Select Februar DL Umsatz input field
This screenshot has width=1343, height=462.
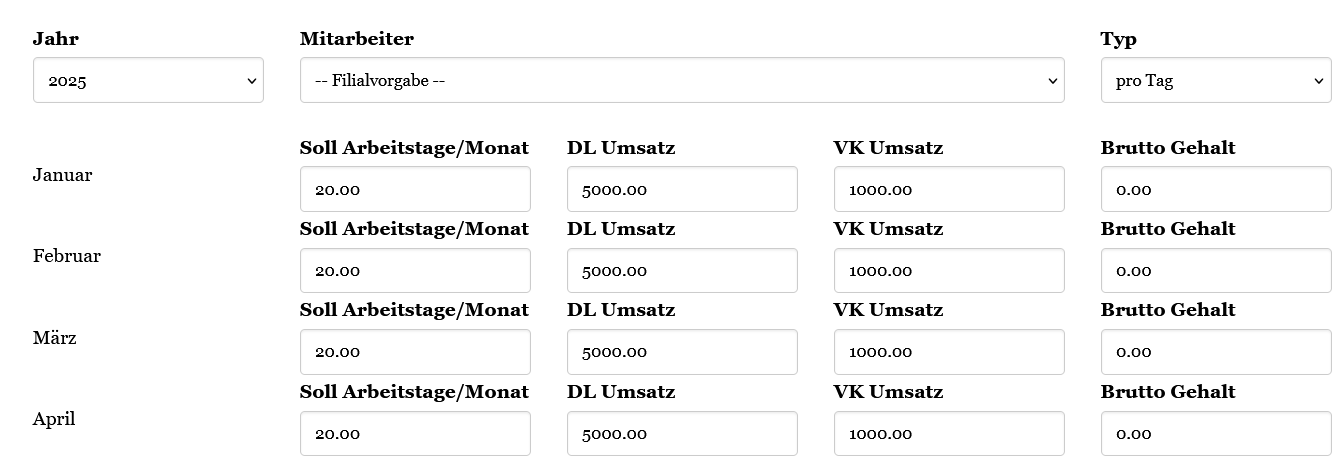pyautogui.click(x=682, y=270)
